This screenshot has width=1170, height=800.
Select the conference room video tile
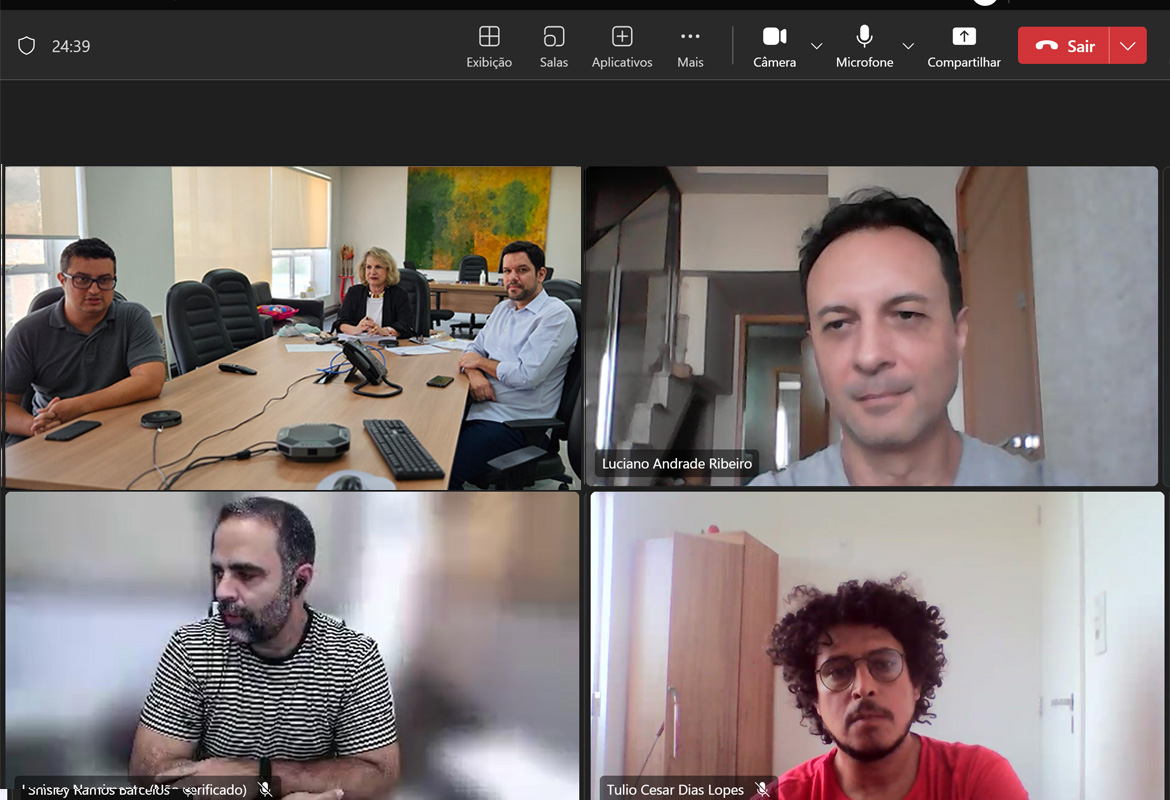pos(292,326)
